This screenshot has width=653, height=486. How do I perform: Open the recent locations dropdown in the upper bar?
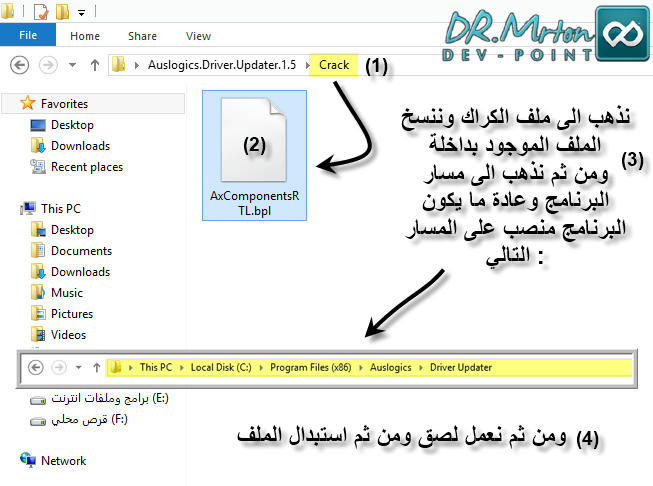[x=72, y=65]
